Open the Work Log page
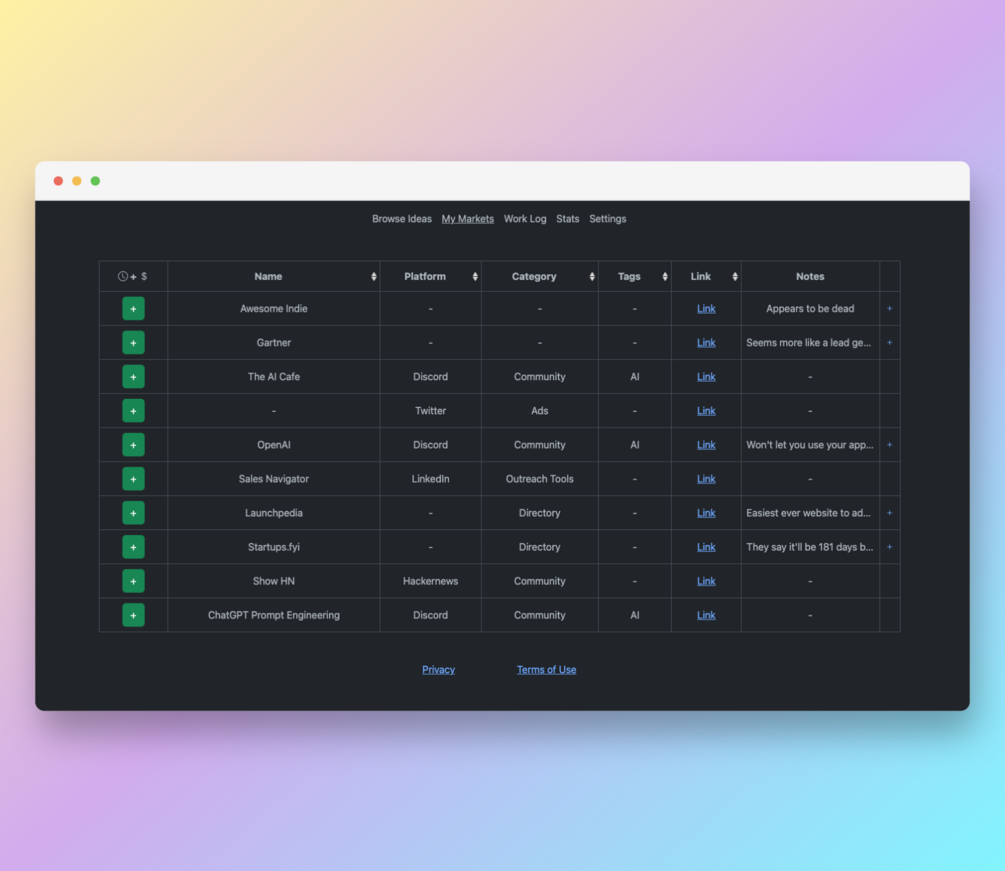1005x871 pixels. [525, 219]
